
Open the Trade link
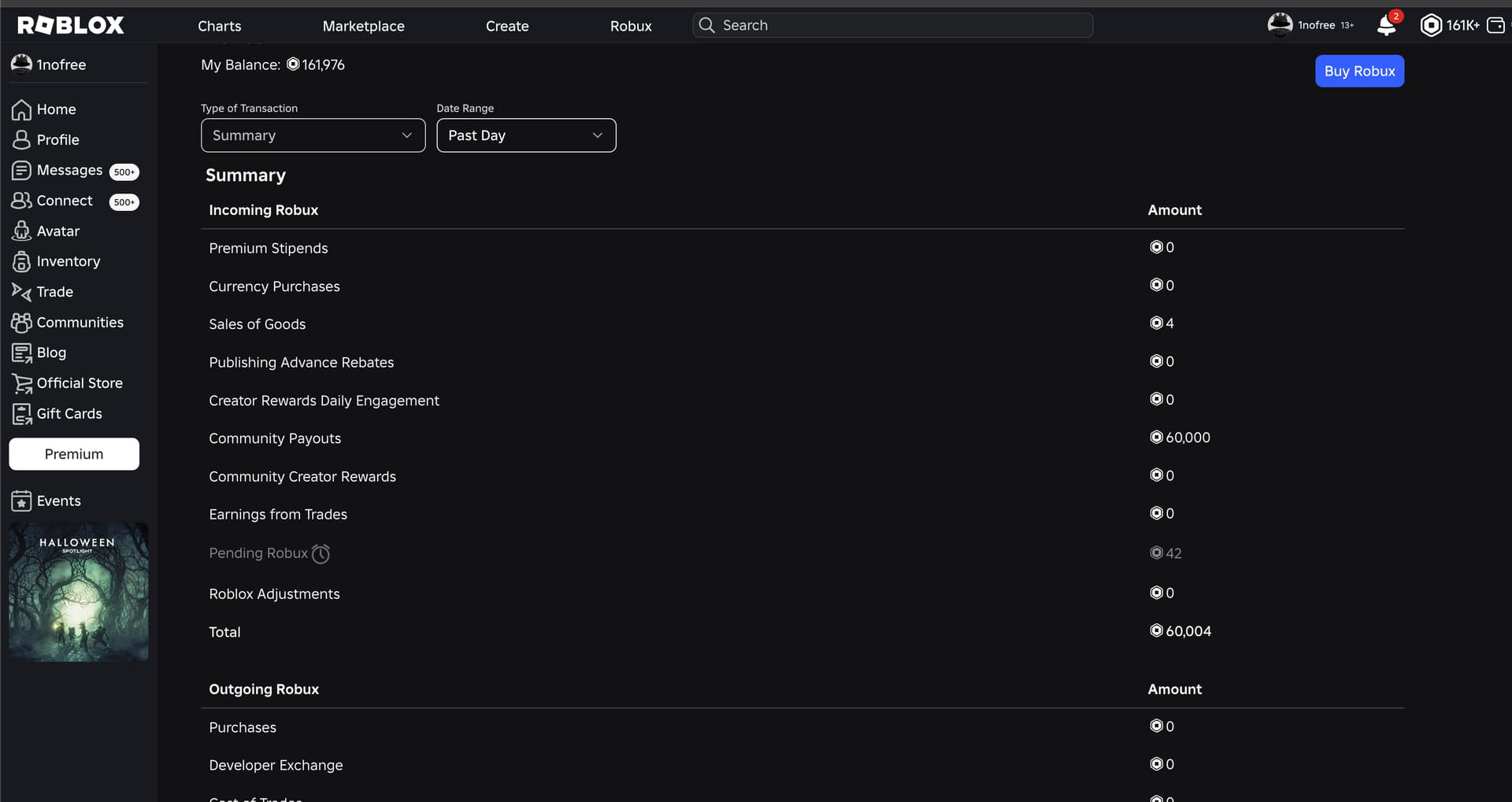tap(55, 292)
